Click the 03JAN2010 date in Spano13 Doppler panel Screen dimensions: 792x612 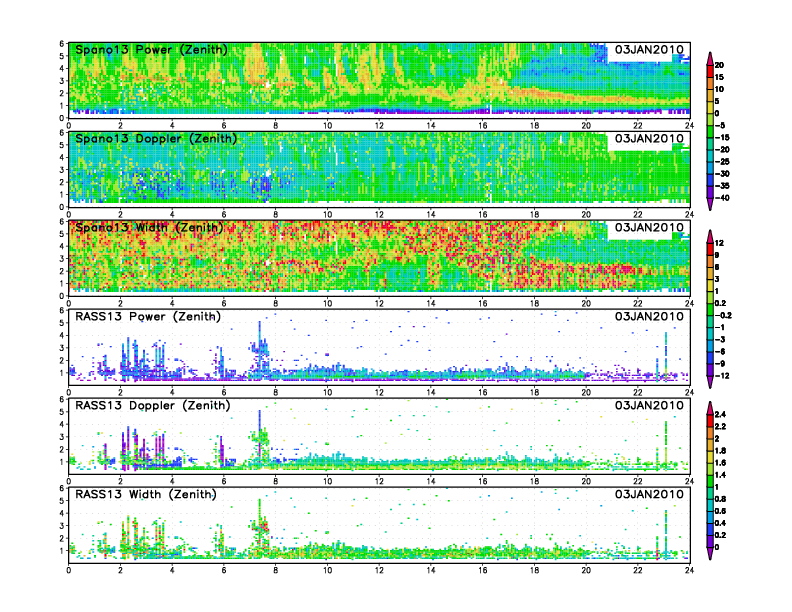click(x=649, y=139)
